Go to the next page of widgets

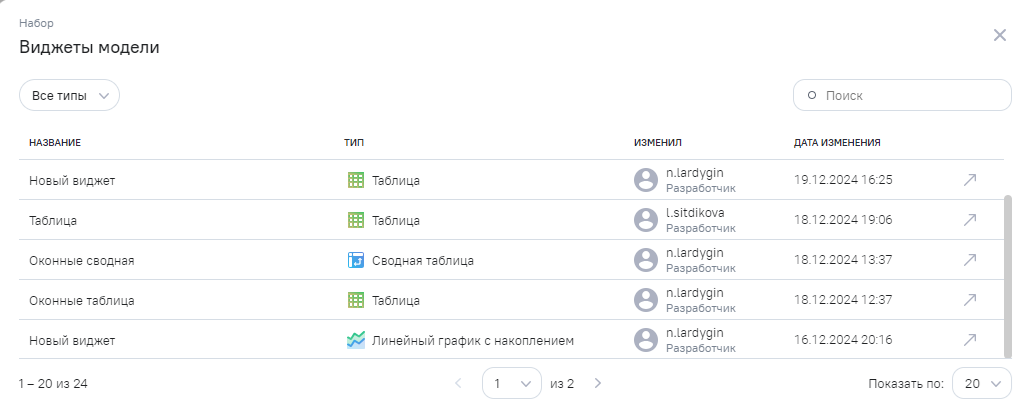(597, 383)
